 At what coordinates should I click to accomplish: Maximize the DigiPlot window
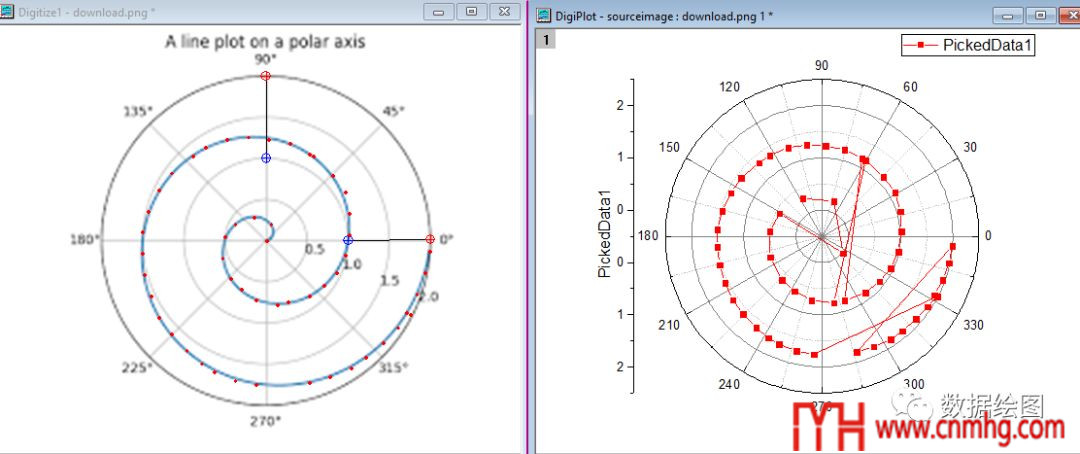(x=1040, y=15)
